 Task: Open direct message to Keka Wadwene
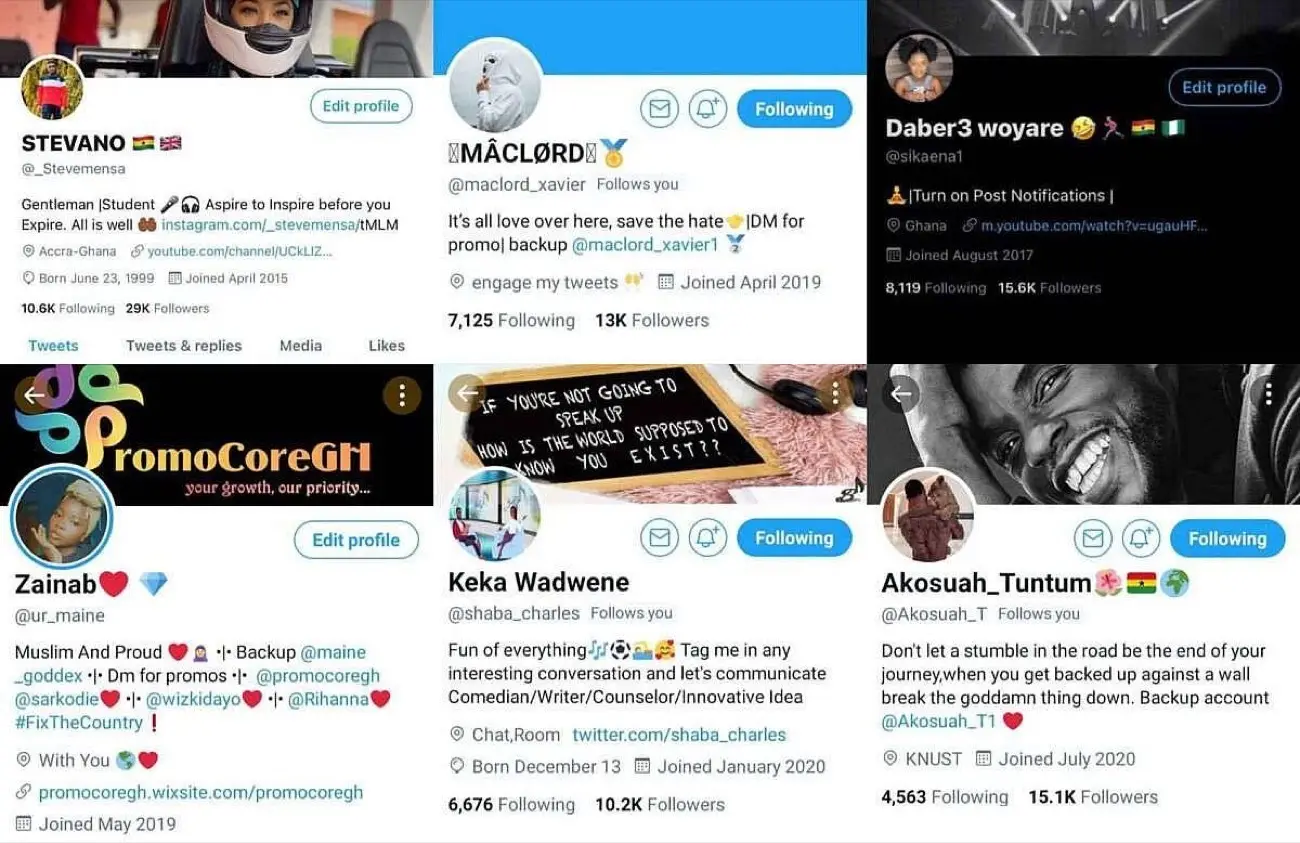pos(659,538)
